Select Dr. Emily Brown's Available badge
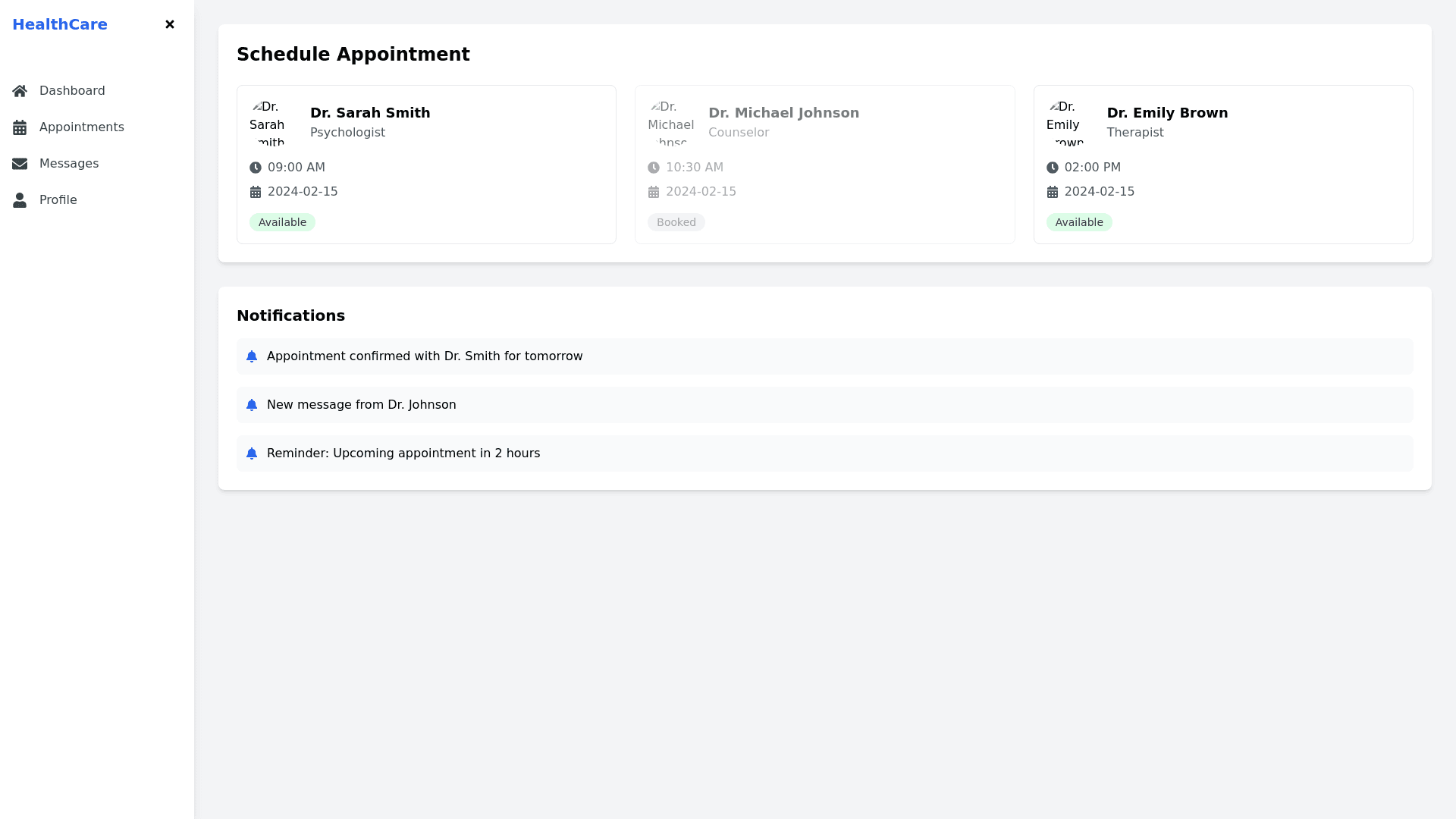1456x819 pixels. [x=1078, y=222]
